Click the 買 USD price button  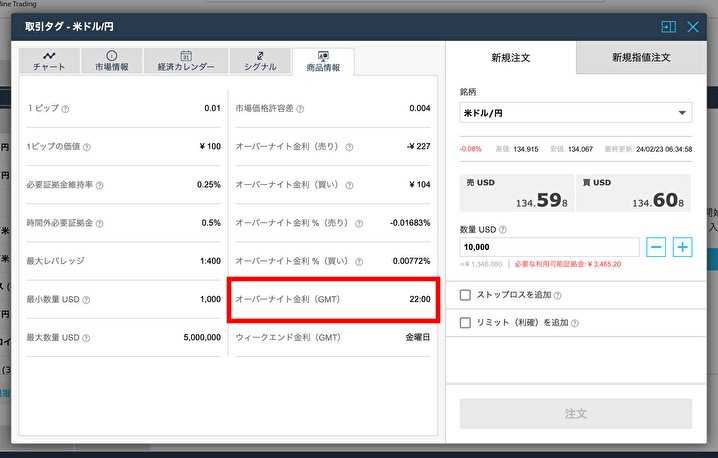pyautogui.click(x=633, y=193)
